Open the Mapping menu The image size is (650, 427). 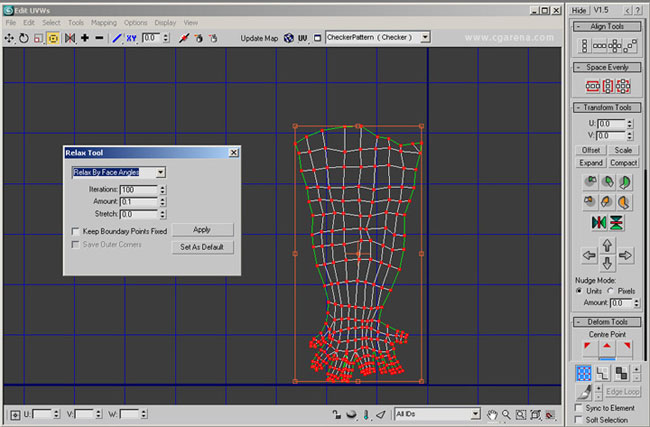point(104,22)
